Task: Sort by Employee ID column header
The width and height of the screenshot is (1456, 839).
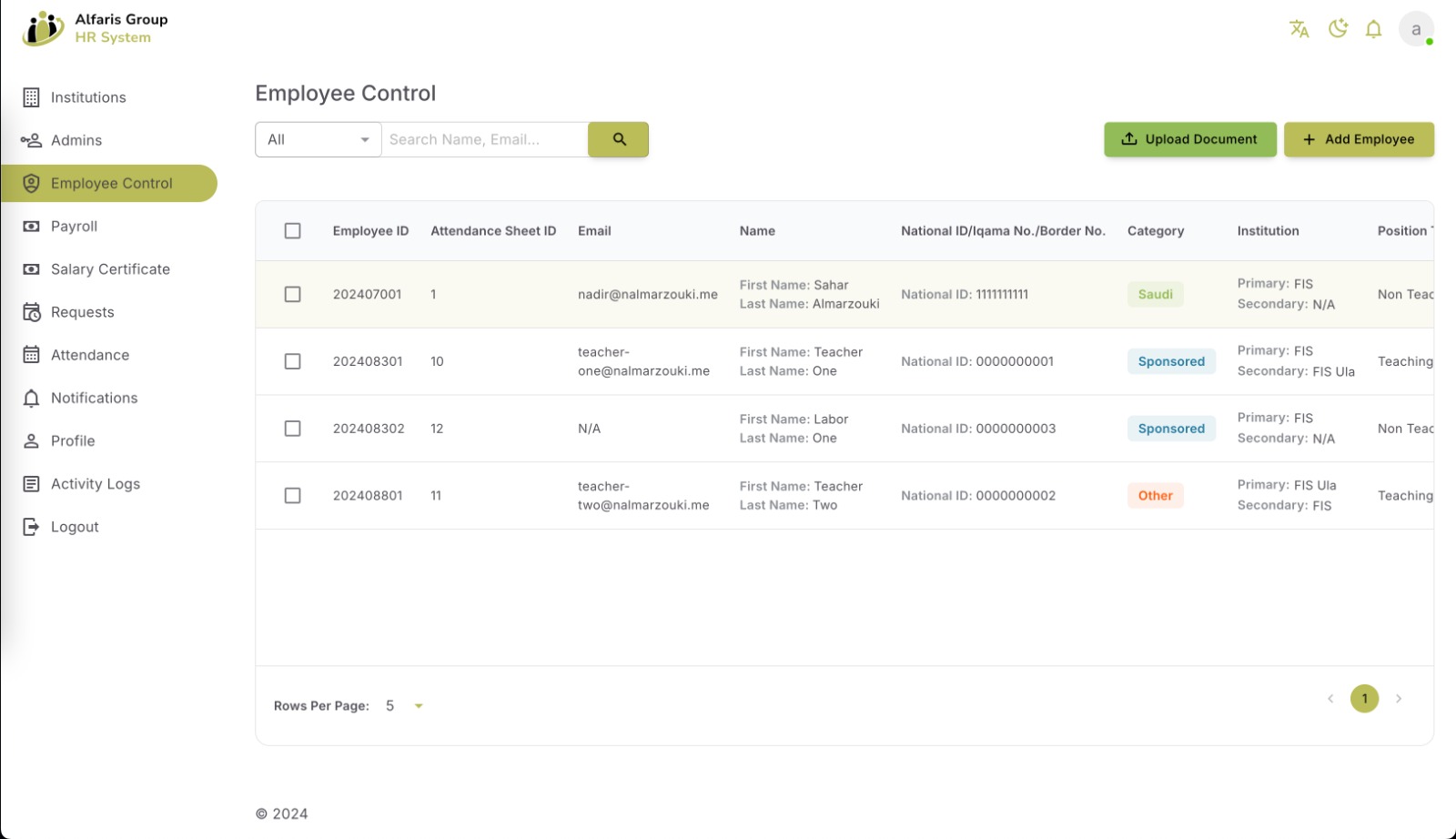Action: point(370,231)
